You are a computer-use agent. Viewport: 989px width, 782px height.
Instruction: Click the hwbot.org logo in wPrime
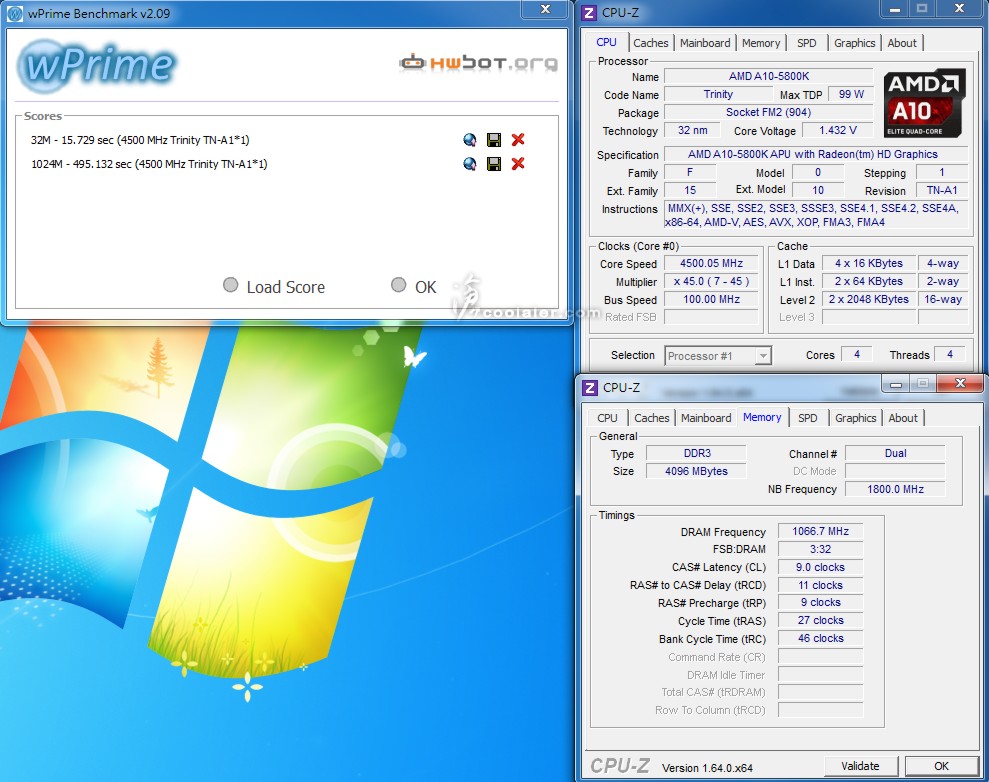pyautogui.click(x=479, y=62)
